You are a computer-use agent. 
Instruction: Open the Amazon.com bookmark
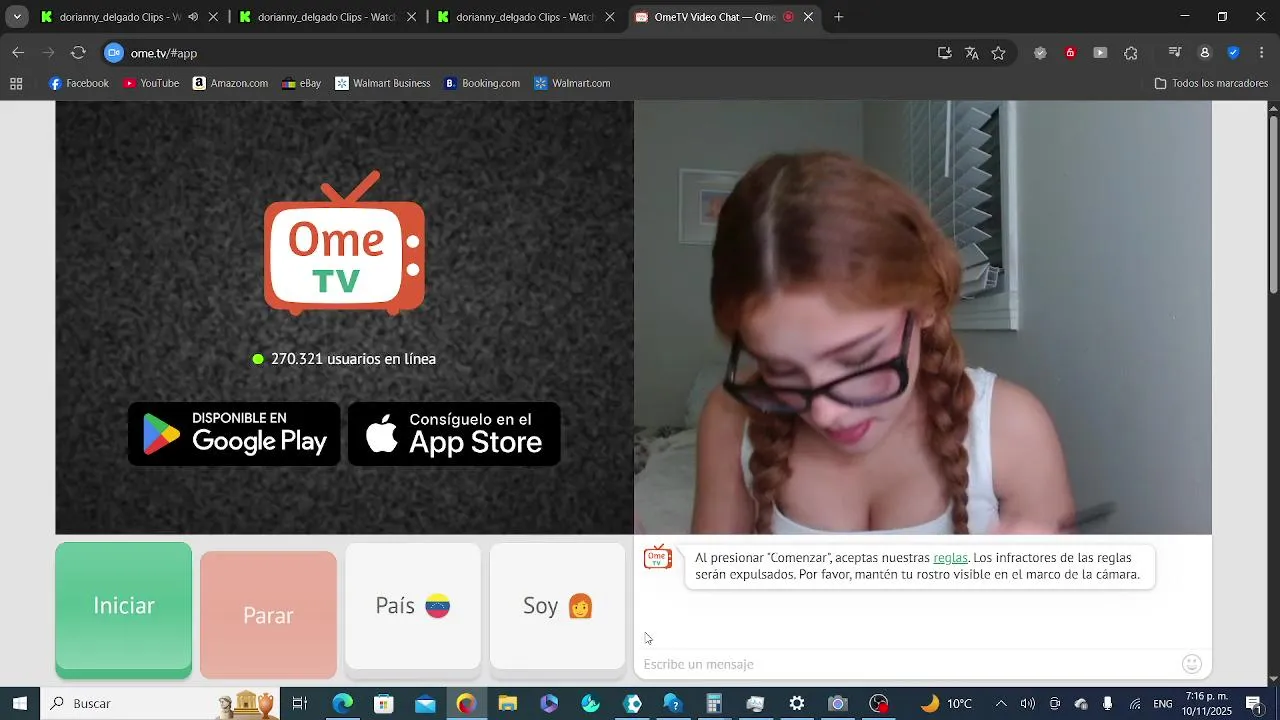click(230, 84)
